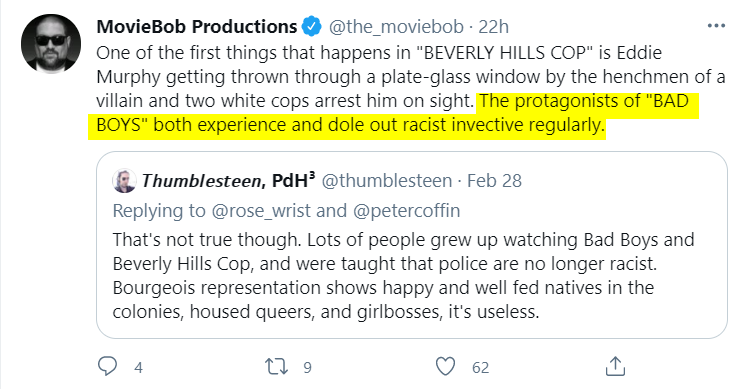Retweet this MovieBob post
This screenshot has width=740, height=389.
277,367
